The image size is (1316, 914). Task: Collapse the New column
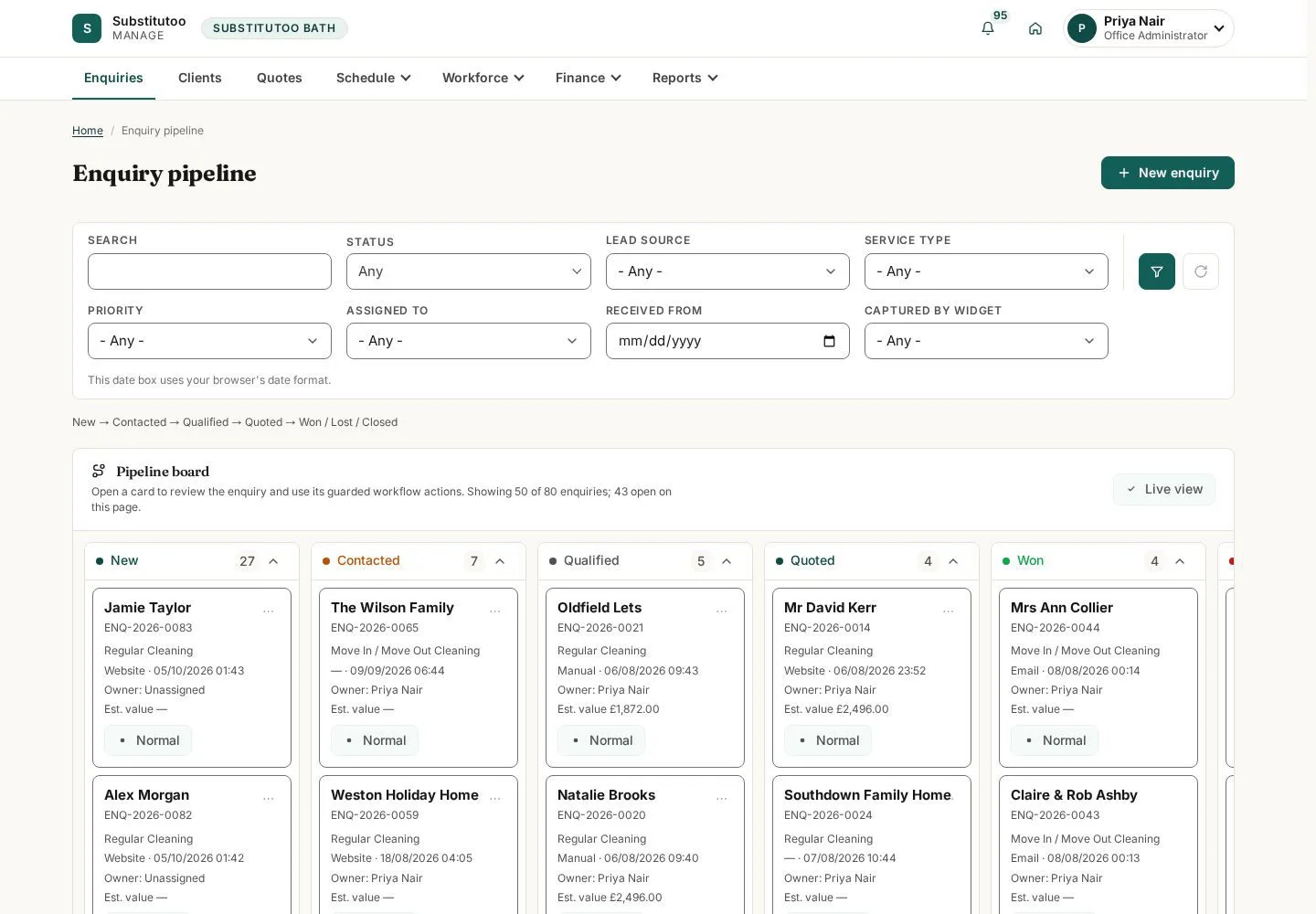[x=273, y=561]
